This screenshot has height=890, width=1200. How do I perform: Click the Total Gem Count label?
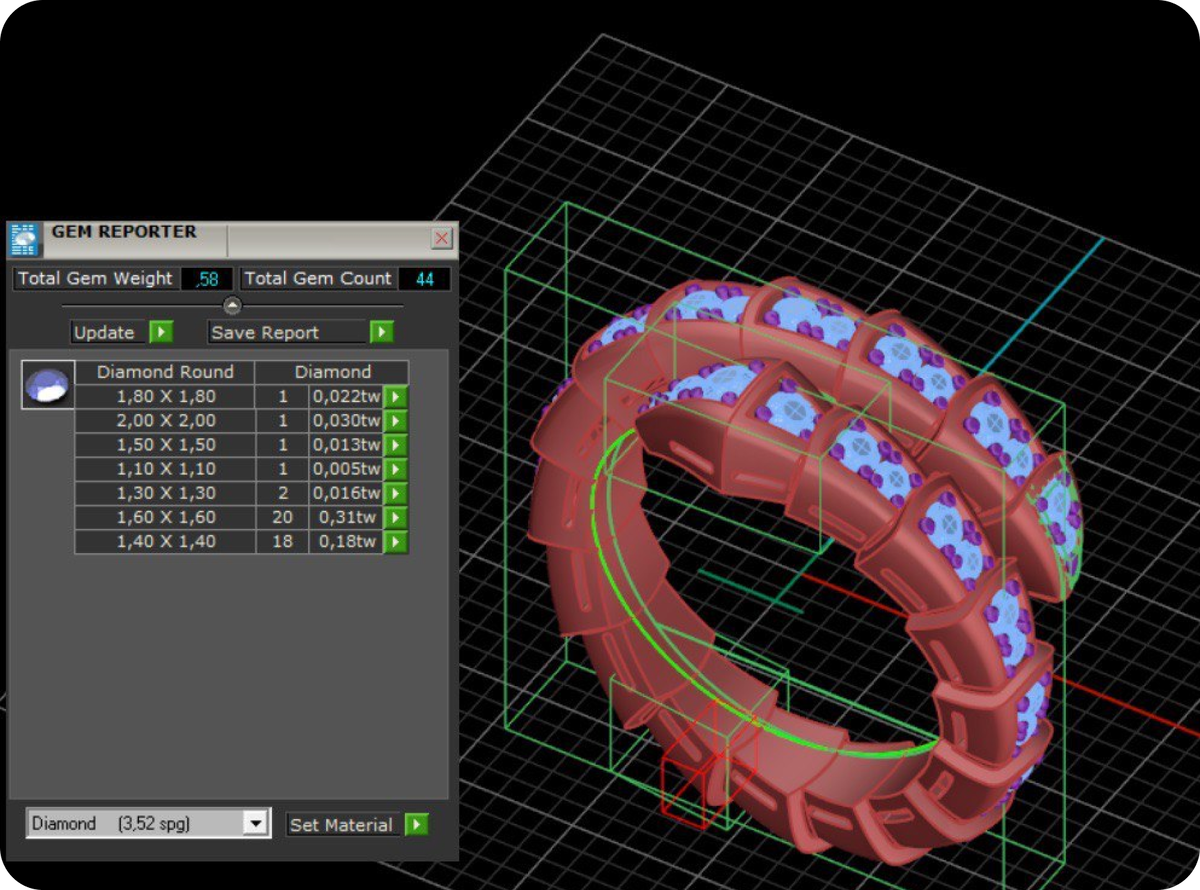tap(318, 279)
